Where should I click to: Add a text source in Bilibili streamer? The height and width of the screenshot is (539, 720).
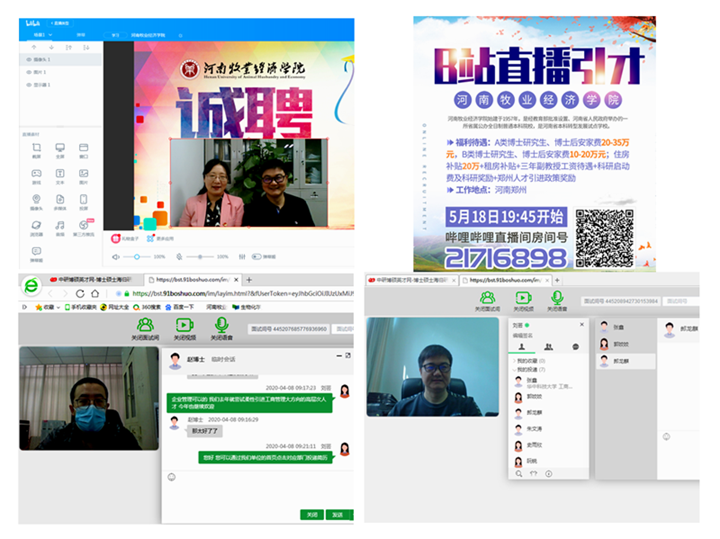pyautogui.click(x=60, y=173)
